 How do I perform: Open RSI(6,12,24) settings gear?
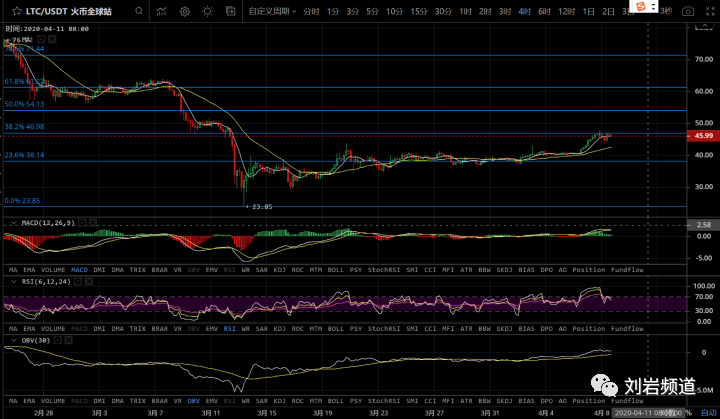78,282
